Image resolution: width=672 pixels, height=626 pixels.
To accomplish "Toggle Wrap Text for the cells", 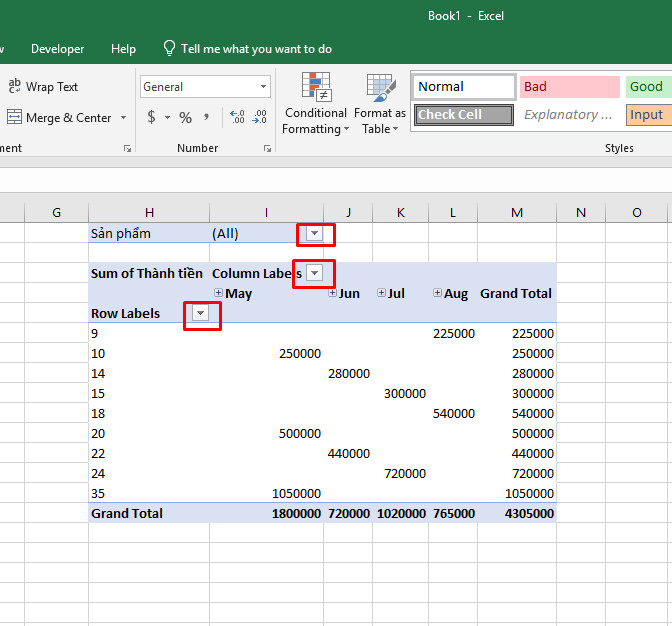I will click(43, 87).
